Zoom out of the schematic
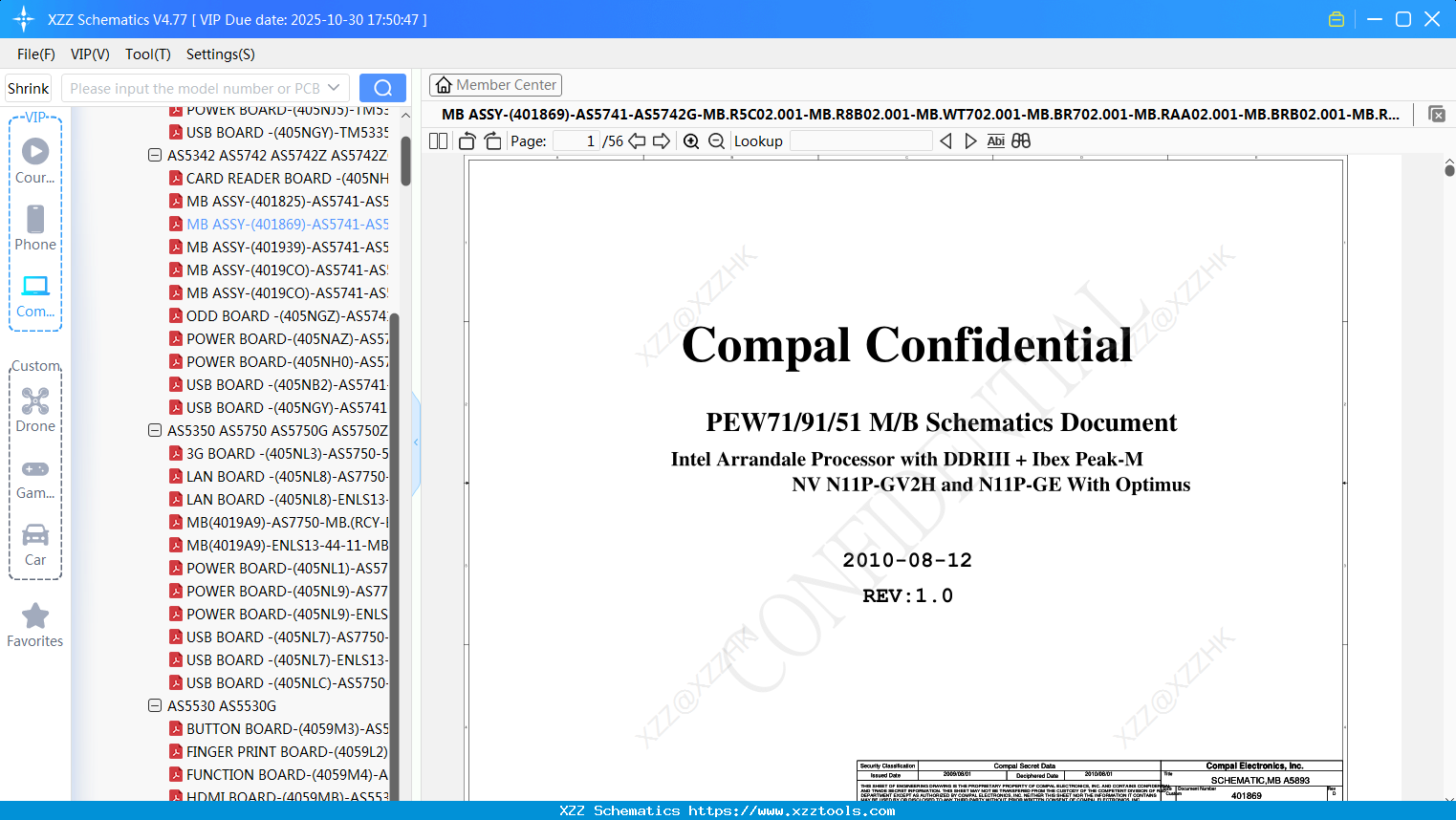This screenshot has height=820, width=1456. point(717,141)
